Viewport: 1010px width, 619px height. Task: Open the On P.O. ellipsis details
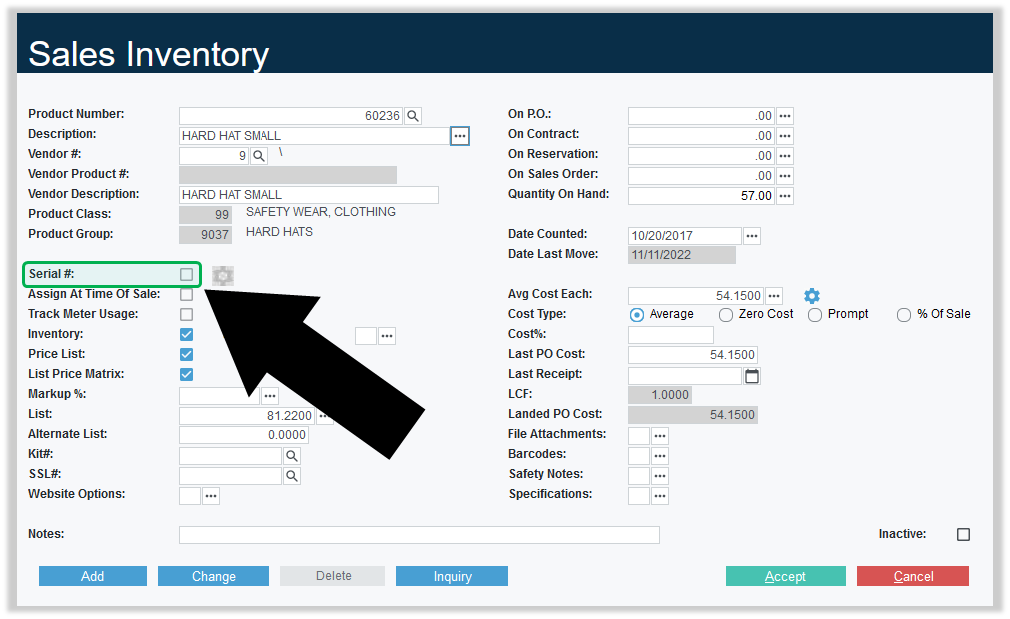coord(785,116)
